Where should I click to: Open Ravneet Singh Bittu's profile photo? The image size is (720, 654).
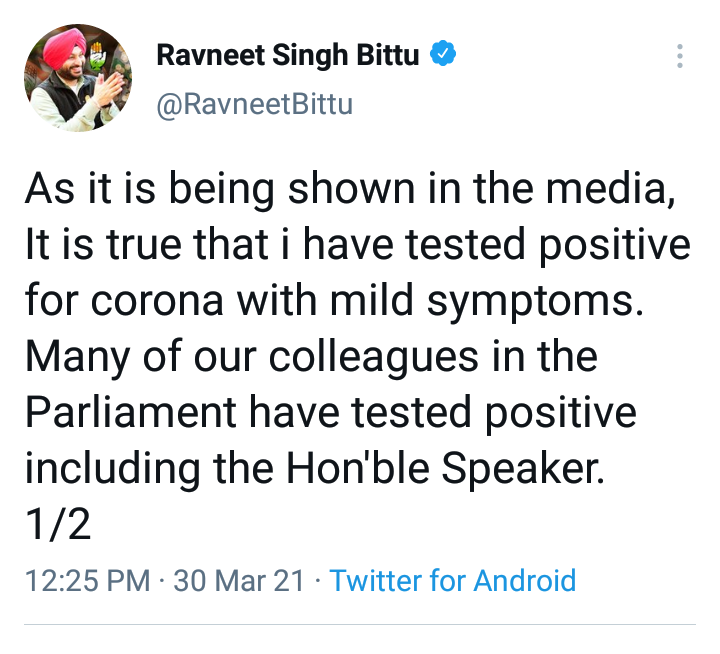click(x=78, y=78)
